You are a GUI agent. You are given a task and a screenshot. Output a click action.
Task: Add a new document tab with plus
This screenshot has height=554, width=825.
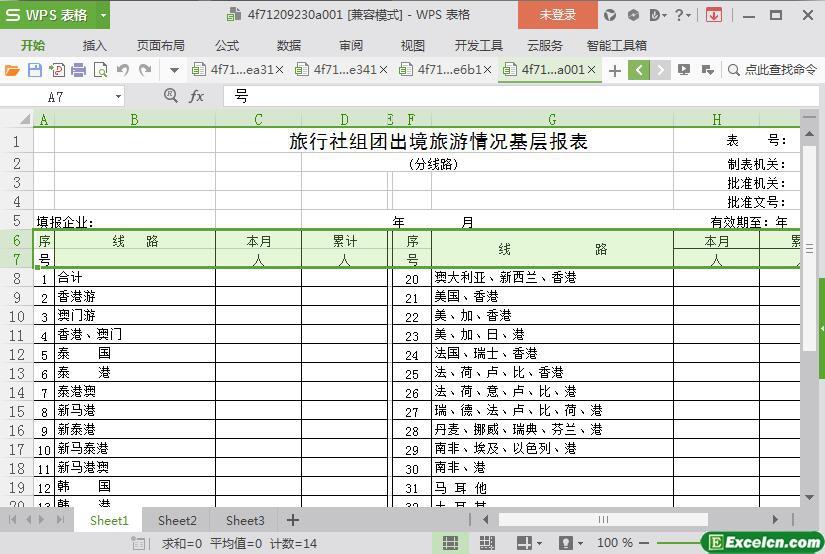[615, 70]
